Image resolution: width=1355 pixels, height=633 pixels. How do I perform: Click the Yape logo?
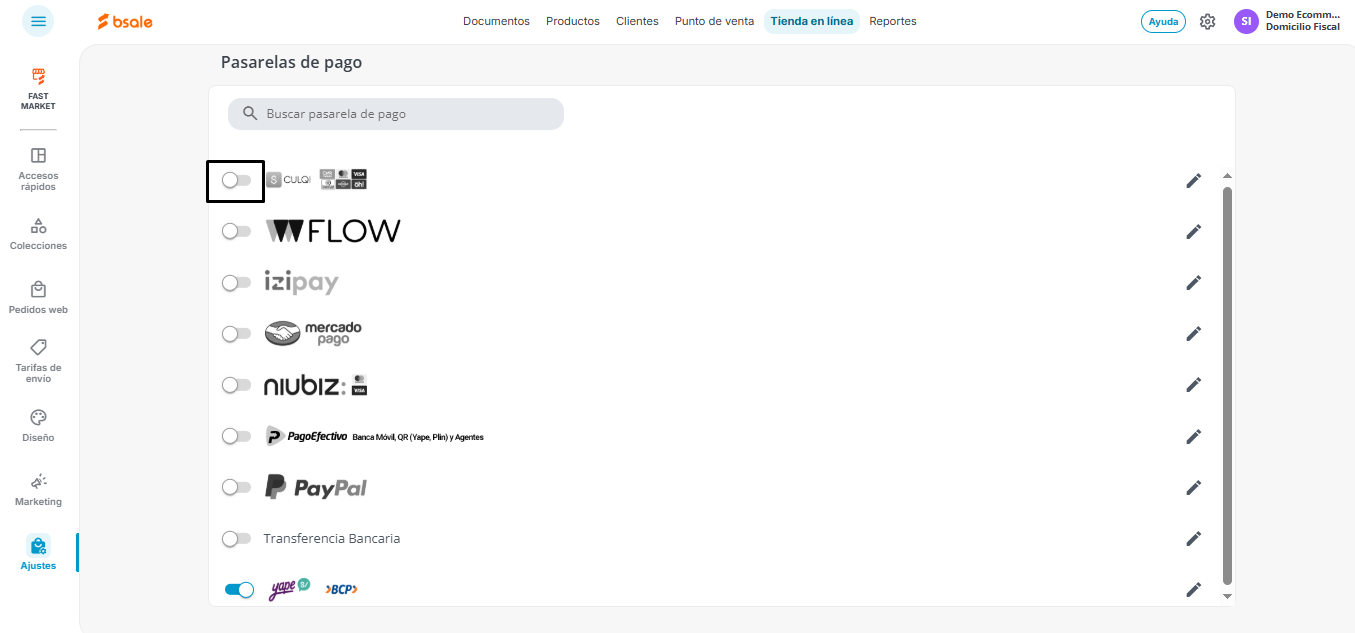pyautogui.click(x=290, y=589)
